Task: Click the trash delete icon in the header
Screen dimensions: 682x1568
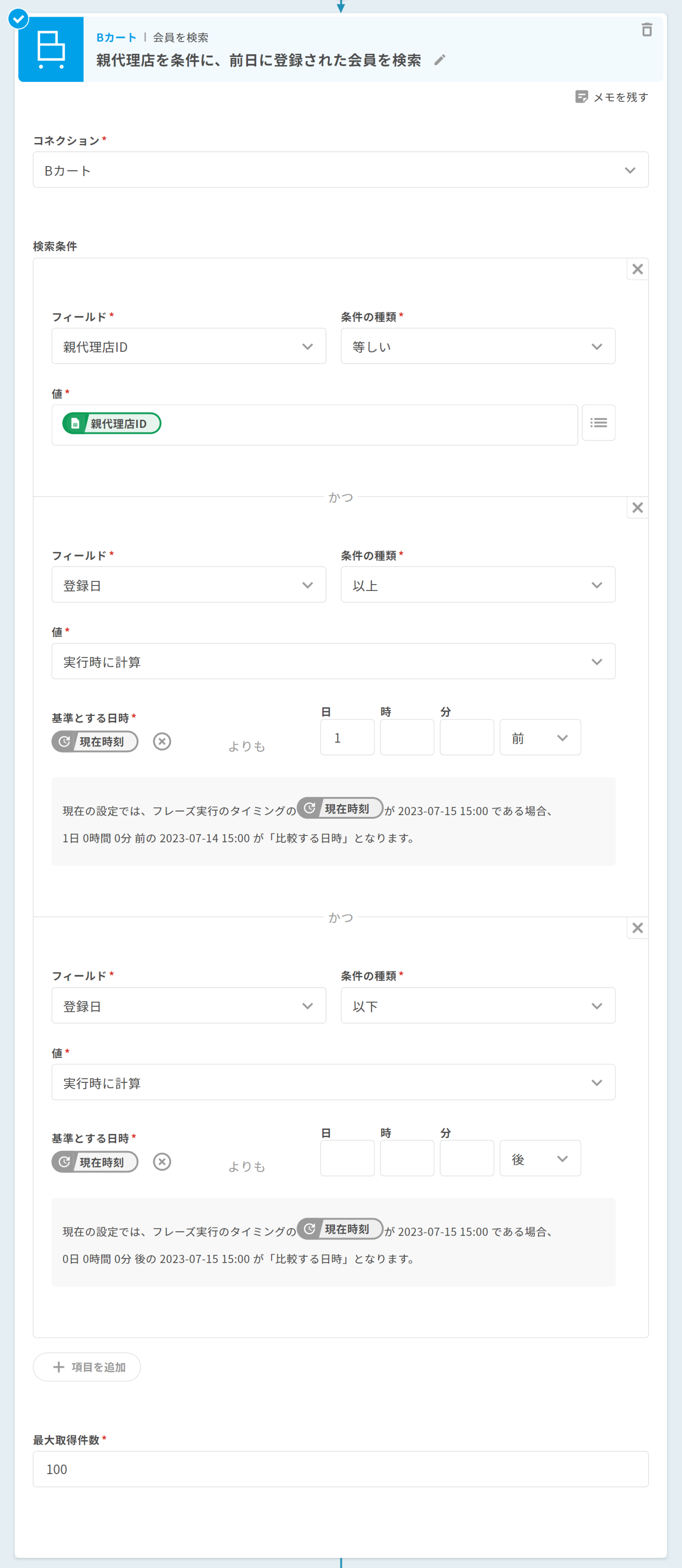Action: [x=647, y=30]
